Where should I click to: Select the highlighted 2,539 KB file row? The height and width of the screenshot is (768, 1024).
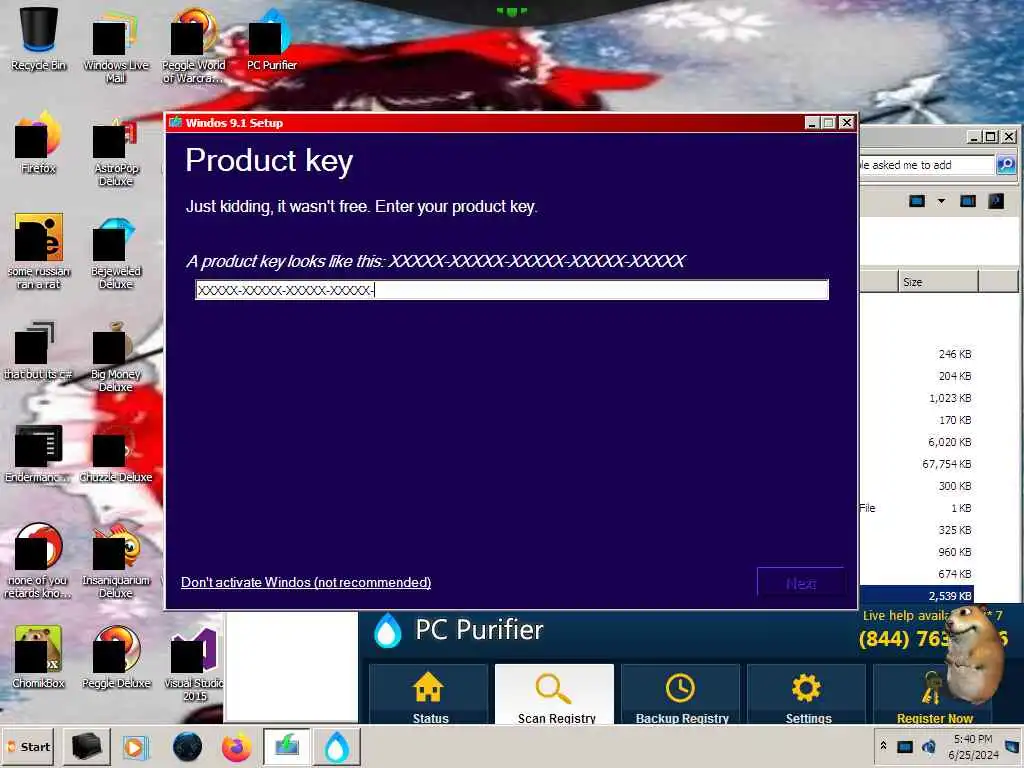point(917,596)
